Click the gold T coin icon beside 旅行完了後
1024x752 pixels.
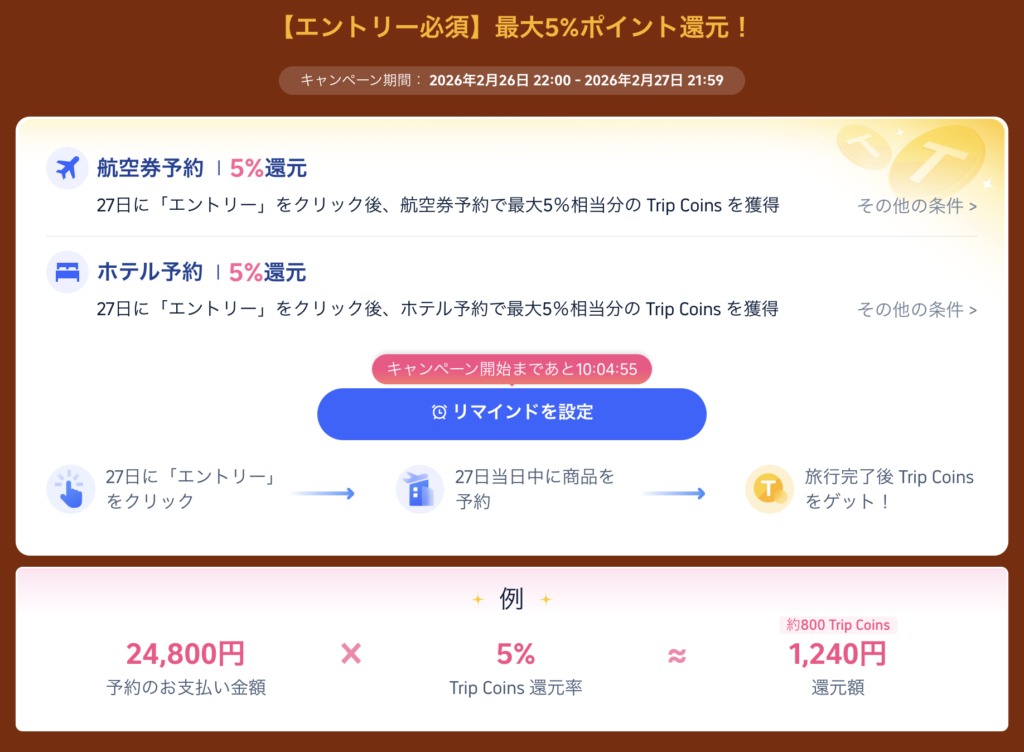click(768, 489)
